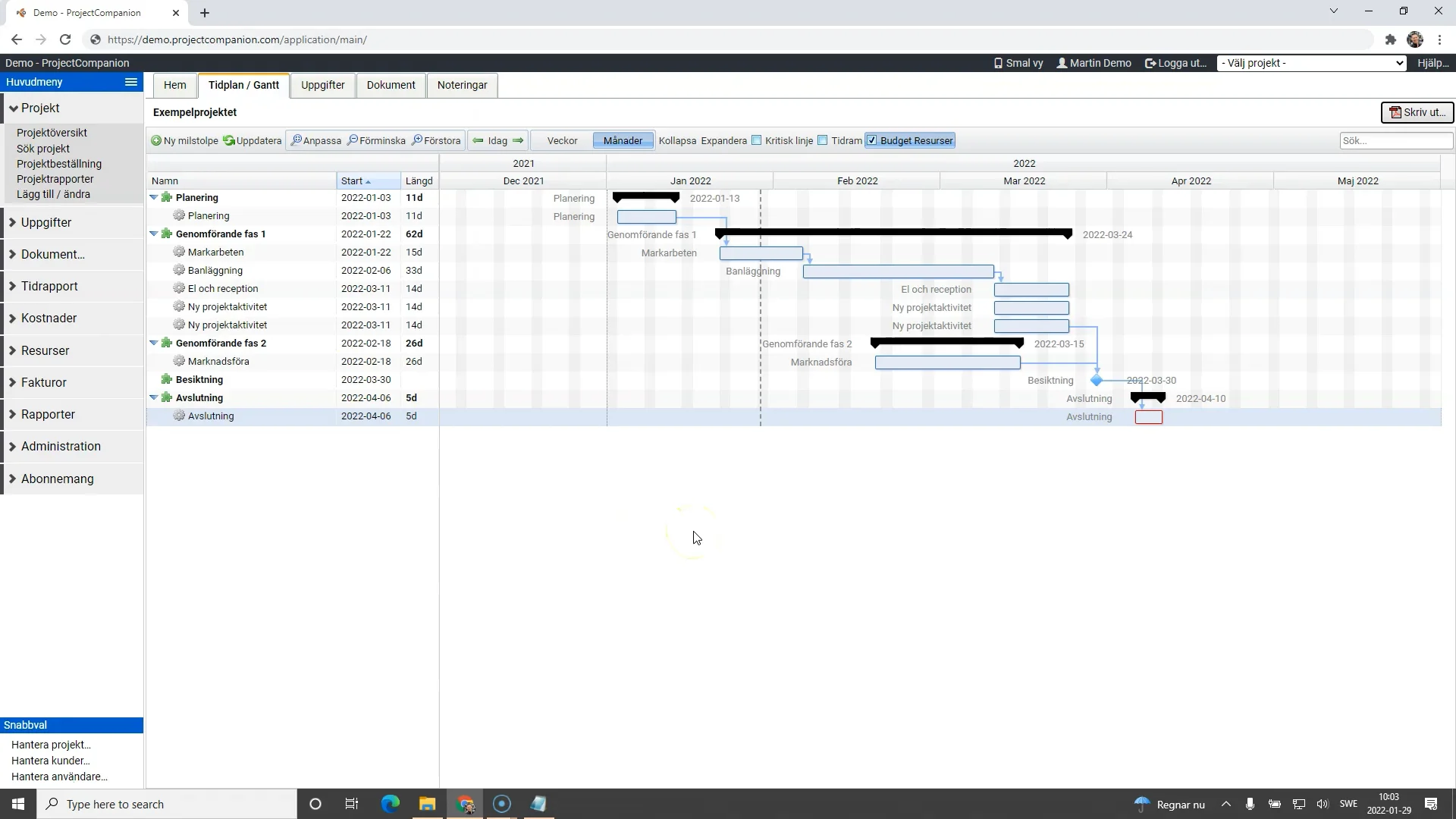The width and height of the screenshot is (1456, 819).
Task: Enable the Tidram checkbox
Action: click(x=822, y=140)
